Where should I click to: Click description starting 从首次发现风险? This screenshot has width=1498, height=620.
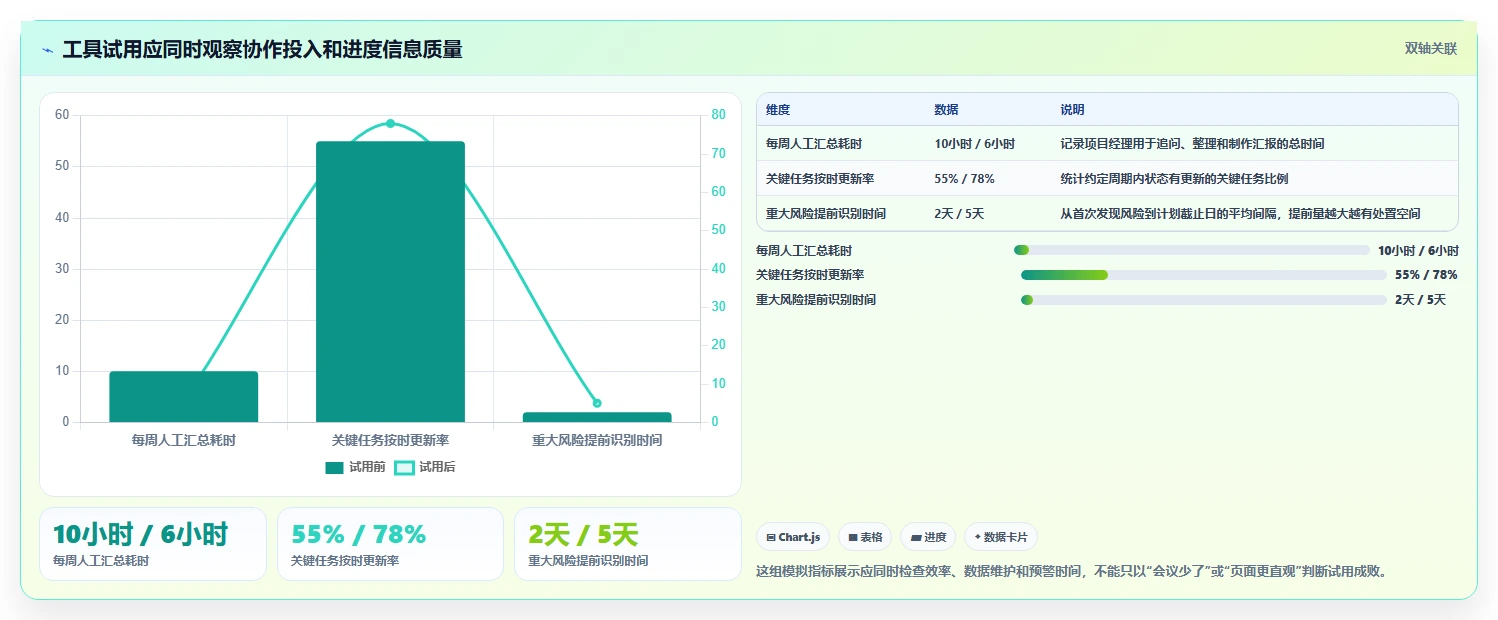coord(1240,214)
